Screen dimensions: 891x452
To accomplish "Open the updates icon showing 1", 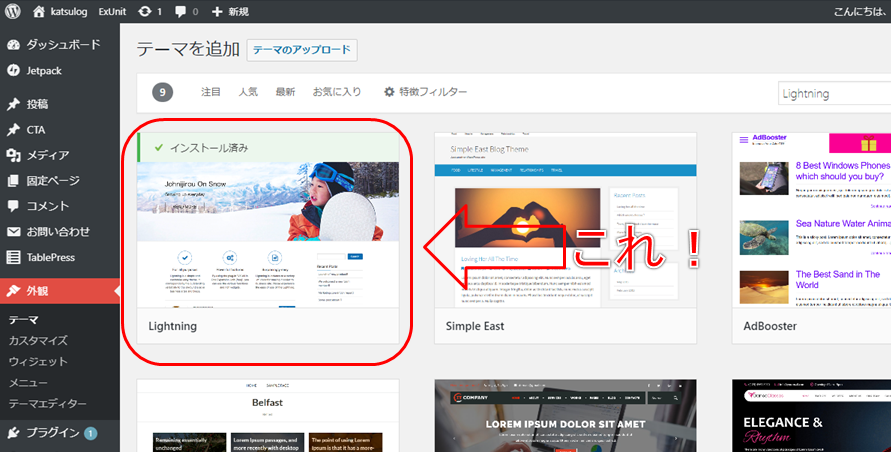I will (x=145, y=11).
